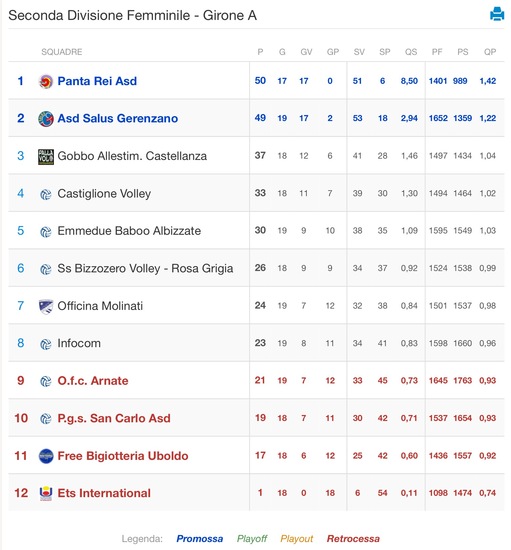Click the Gobbo Allestim. Castellanza logo
The height and width of the screenshot is (550, 511).
click(46, 156)
